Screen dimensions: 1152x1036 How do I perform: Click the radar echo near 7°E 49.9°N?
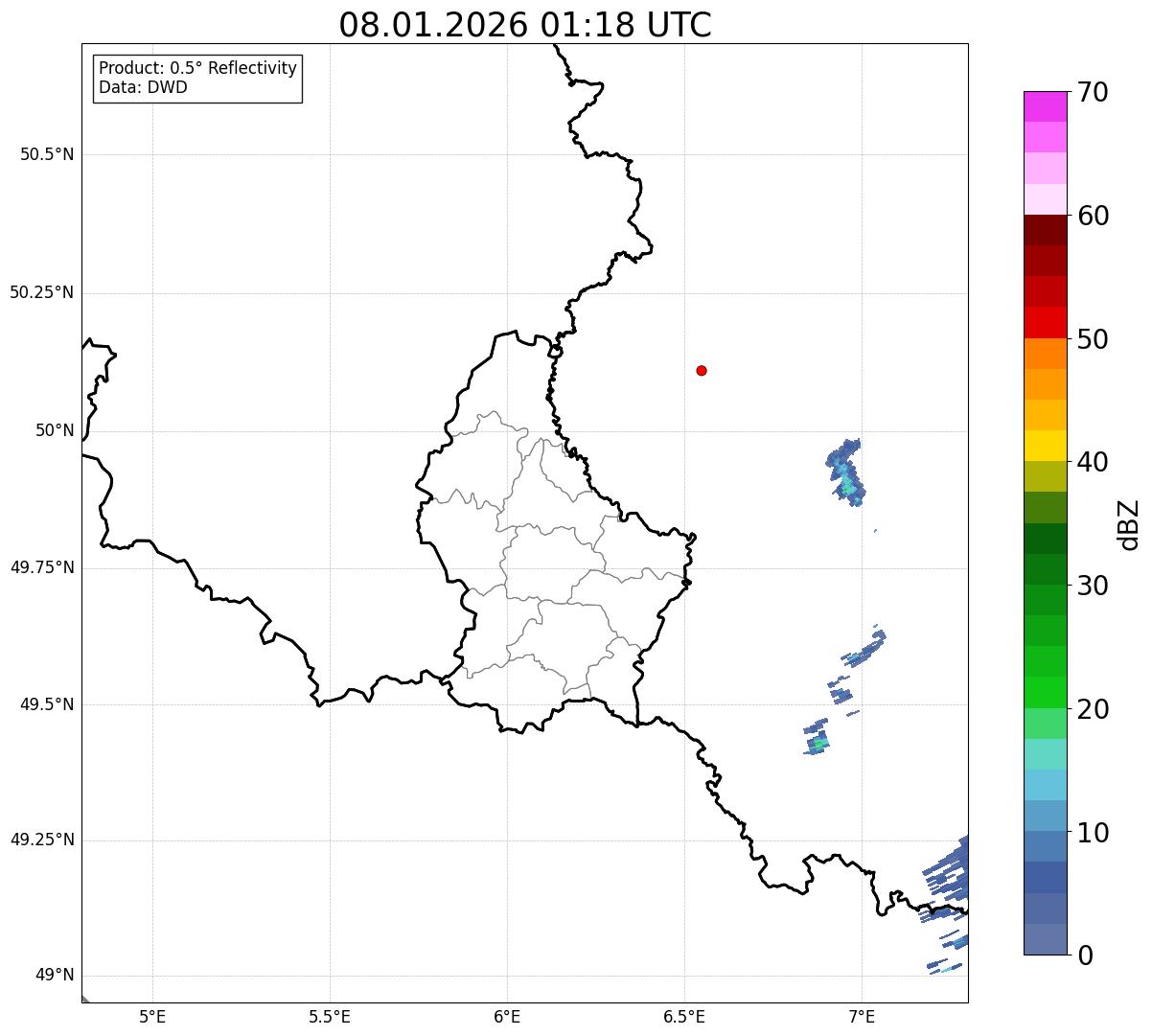tap(845, 472)
